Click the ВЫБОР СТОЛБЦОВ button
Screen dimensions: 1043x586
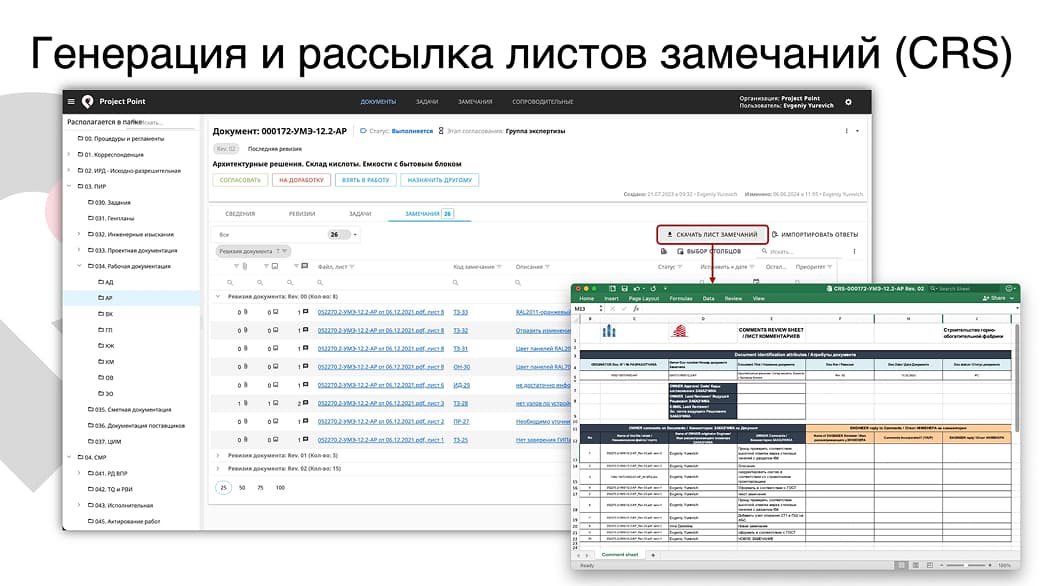pyautogui.click(x=709, y=251)
